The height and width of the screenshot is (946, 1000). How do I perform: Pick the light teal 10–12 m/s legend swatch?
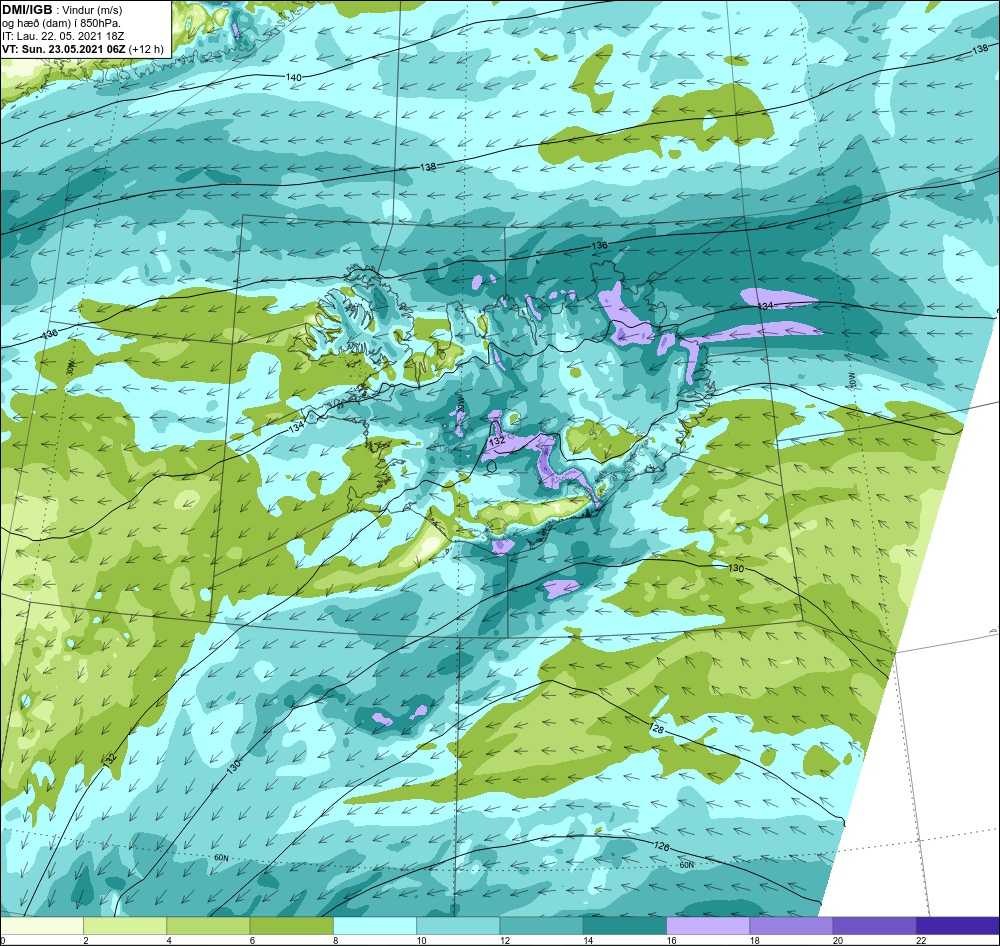pyautogui.click(x=458, y=925)
